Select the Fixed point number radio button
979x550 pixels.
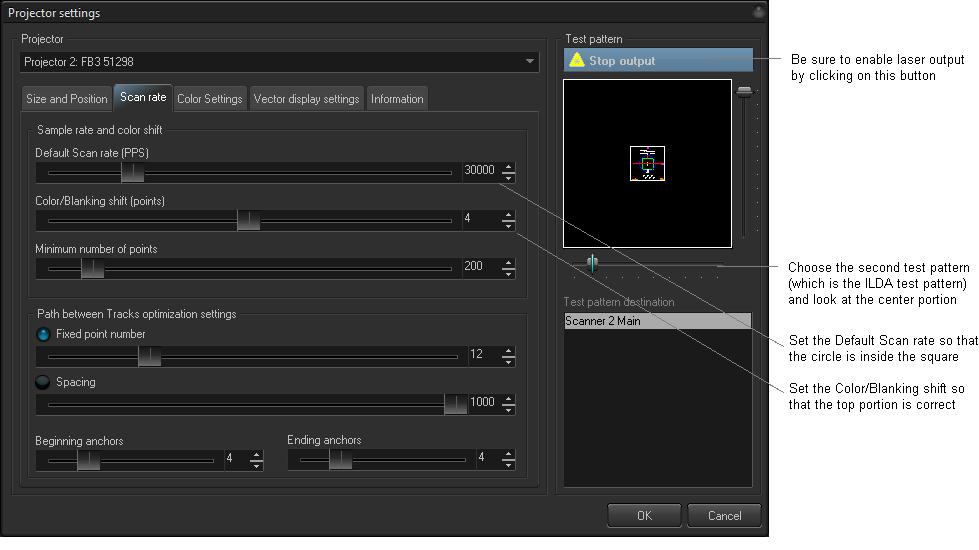[x=43, y=335]
